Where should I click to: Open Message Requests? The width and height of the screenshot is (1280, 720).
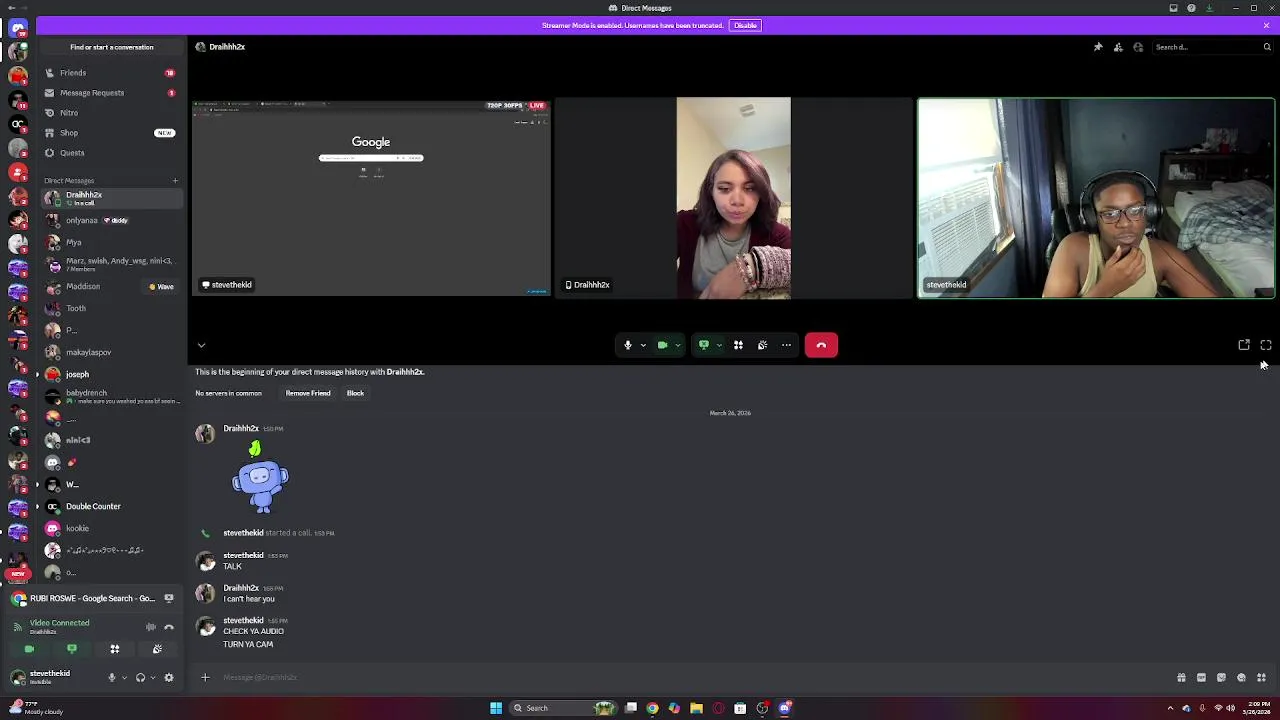[111, 93]
